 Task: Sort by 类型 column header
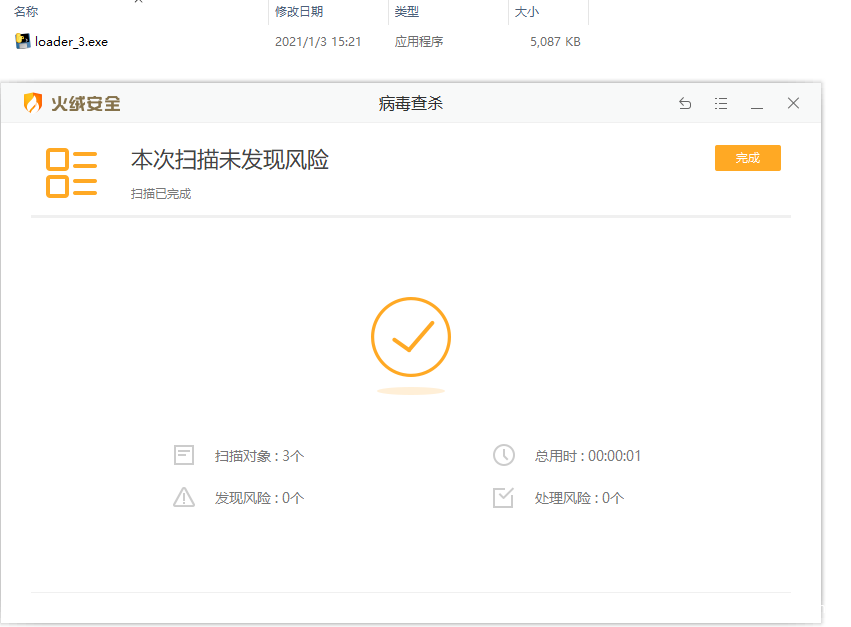click(407, 11)
